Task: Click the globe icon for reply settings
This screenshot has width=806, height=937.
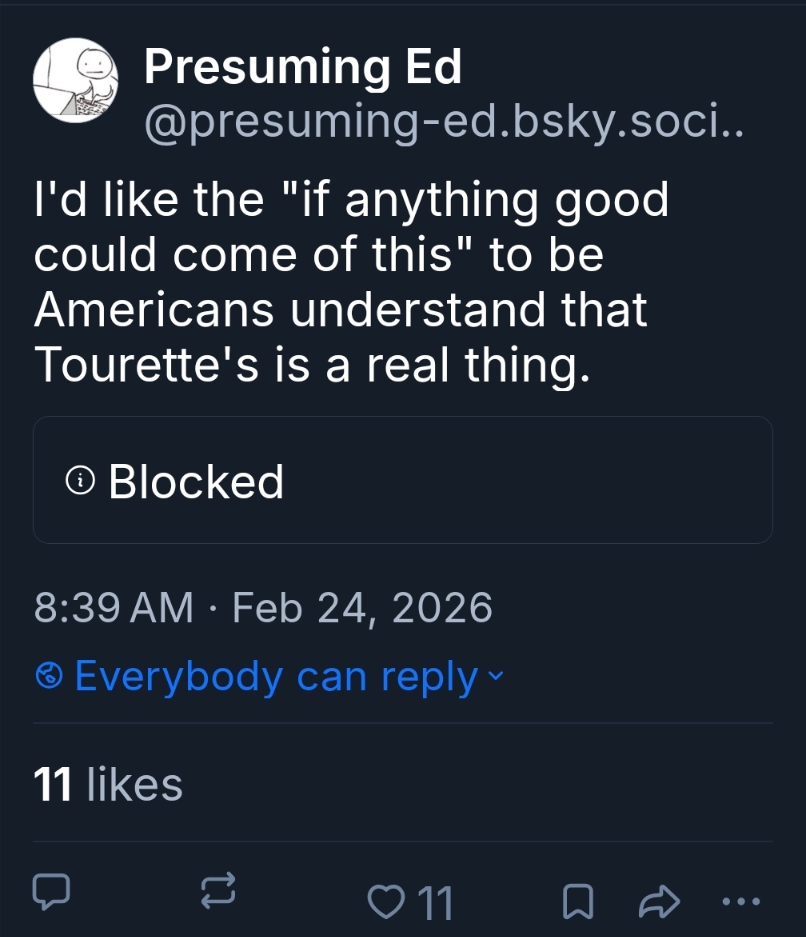Action: tap(49, 677)
